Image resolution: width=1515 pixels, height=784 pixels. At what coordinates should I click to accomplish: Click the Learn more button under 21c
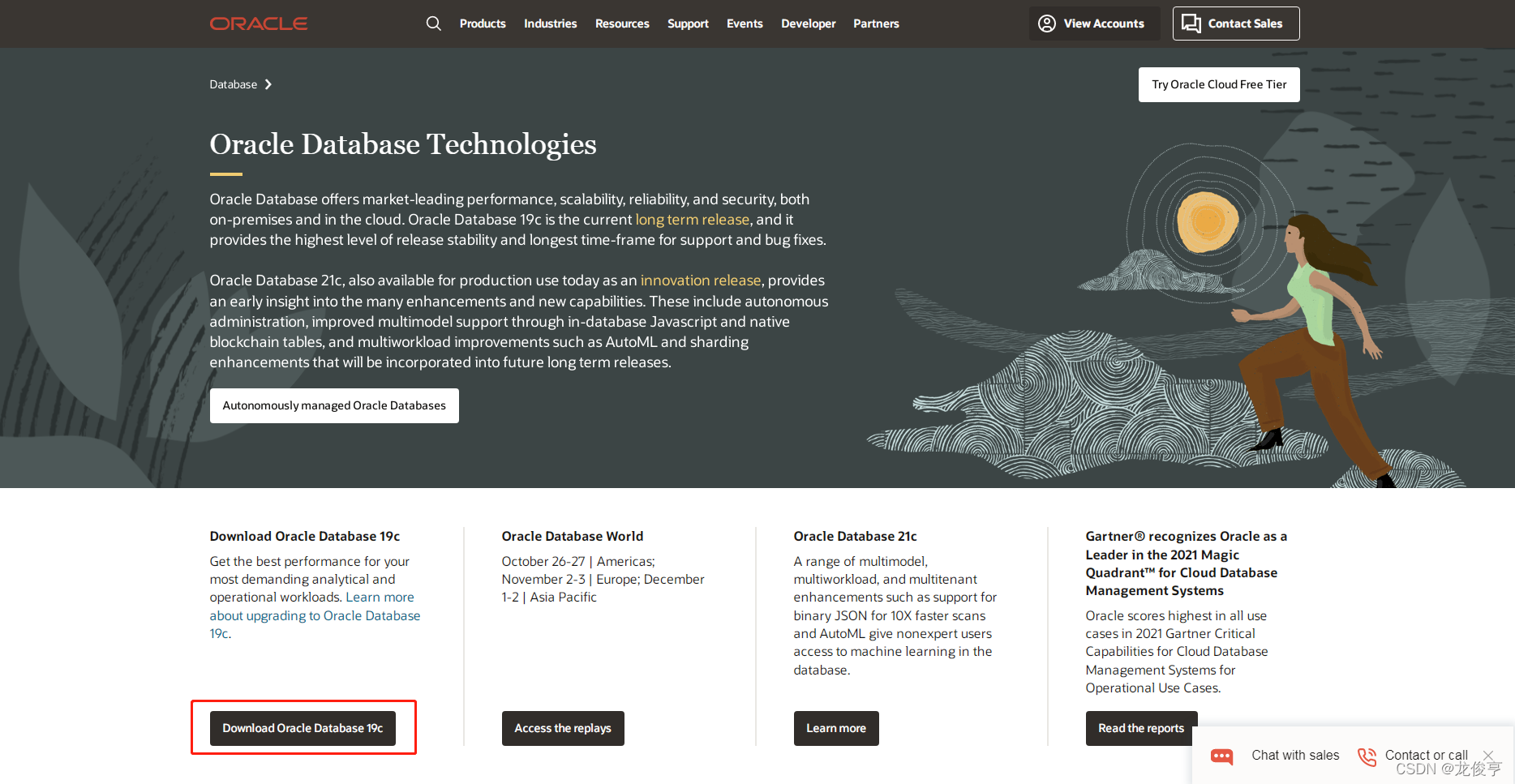click(x=836, y=728)
